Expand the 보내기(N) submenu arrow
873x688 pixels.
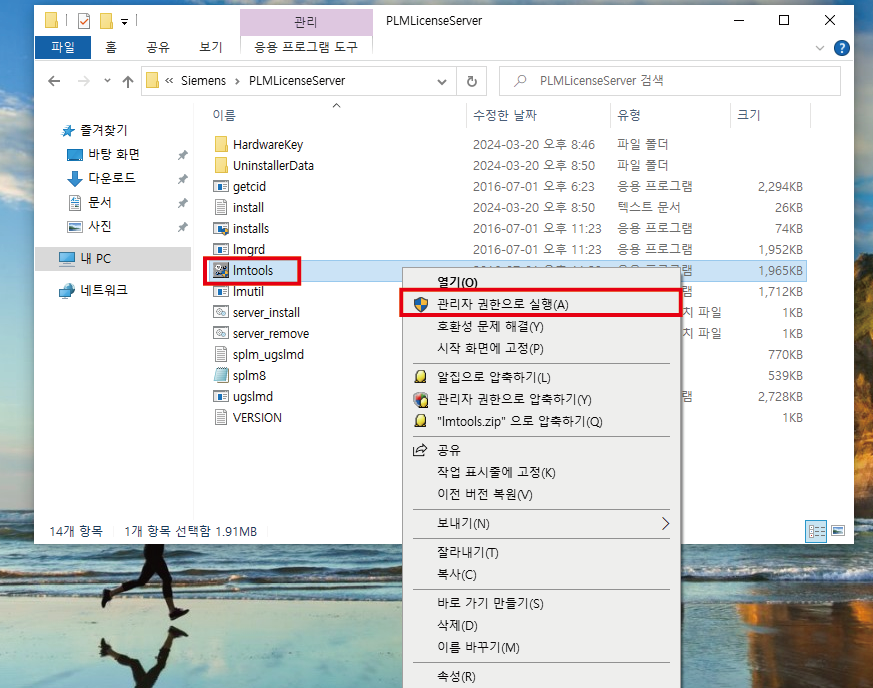[665, 524]
